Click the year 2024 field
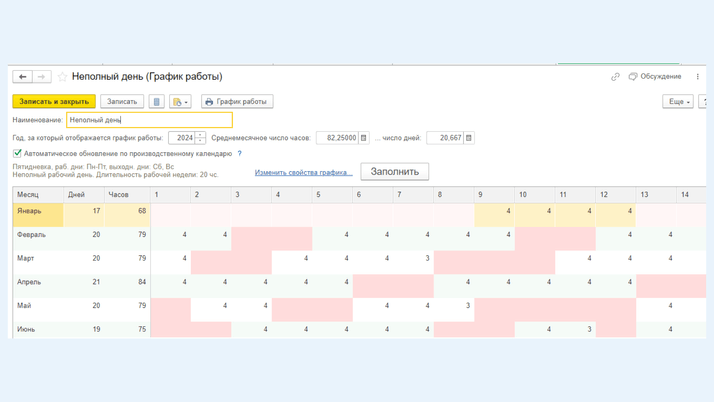714x402 pixels. 182,137
